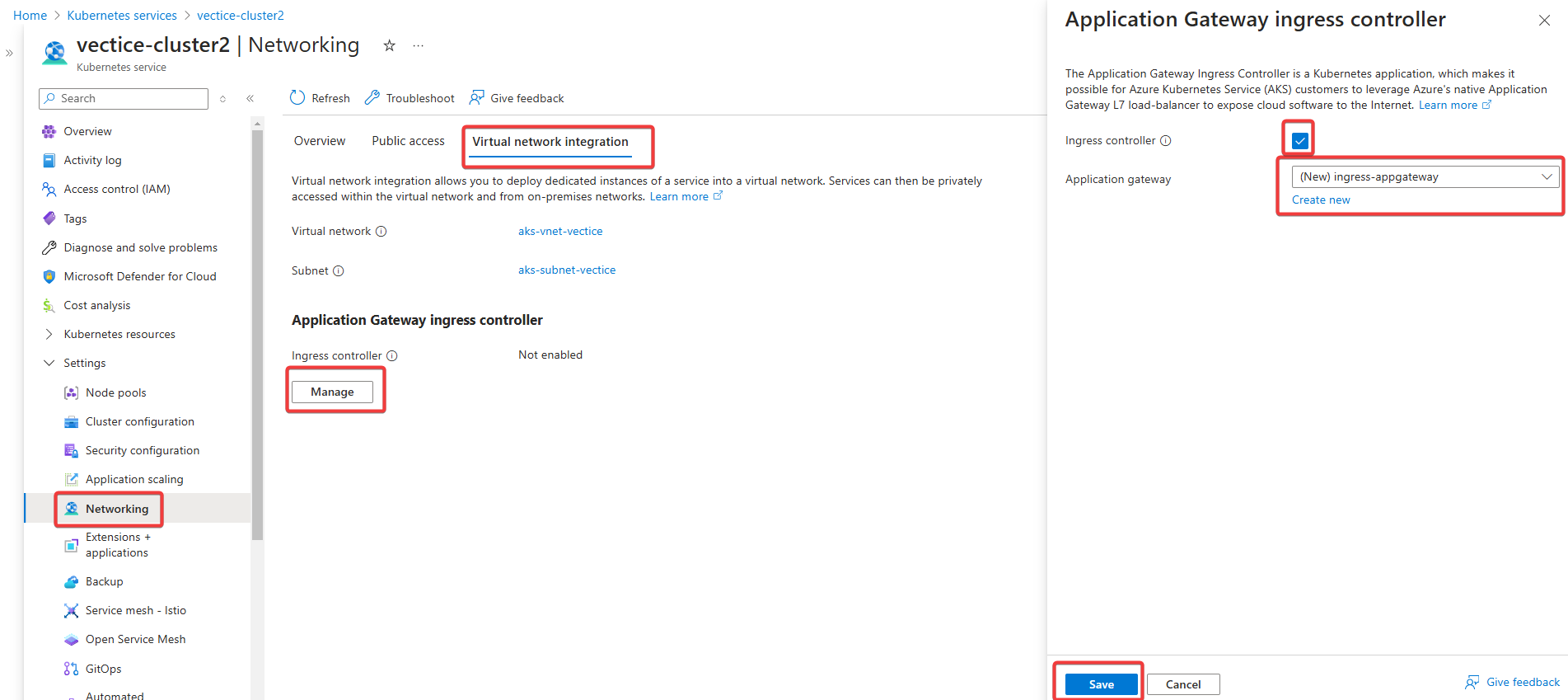Switch to the Overview tab

pyautogui.click(x=320, y=141)
